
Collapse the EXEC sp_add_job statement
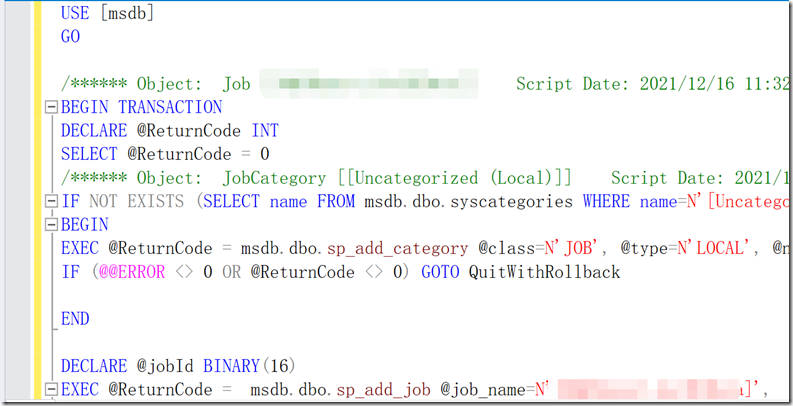(x=51, y=389)
